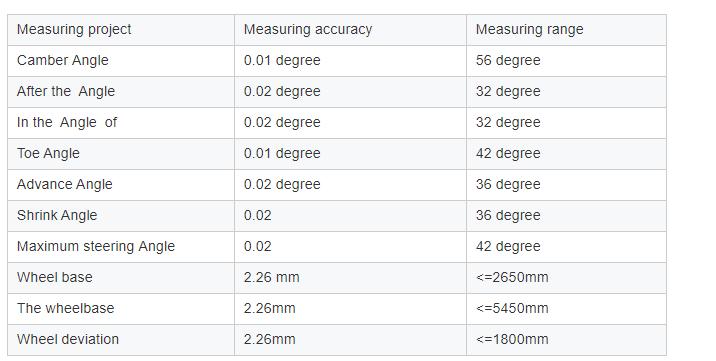Select the Toe Angle row label
The height and width of the screenshot is (361, 716).
click(121, 154)
